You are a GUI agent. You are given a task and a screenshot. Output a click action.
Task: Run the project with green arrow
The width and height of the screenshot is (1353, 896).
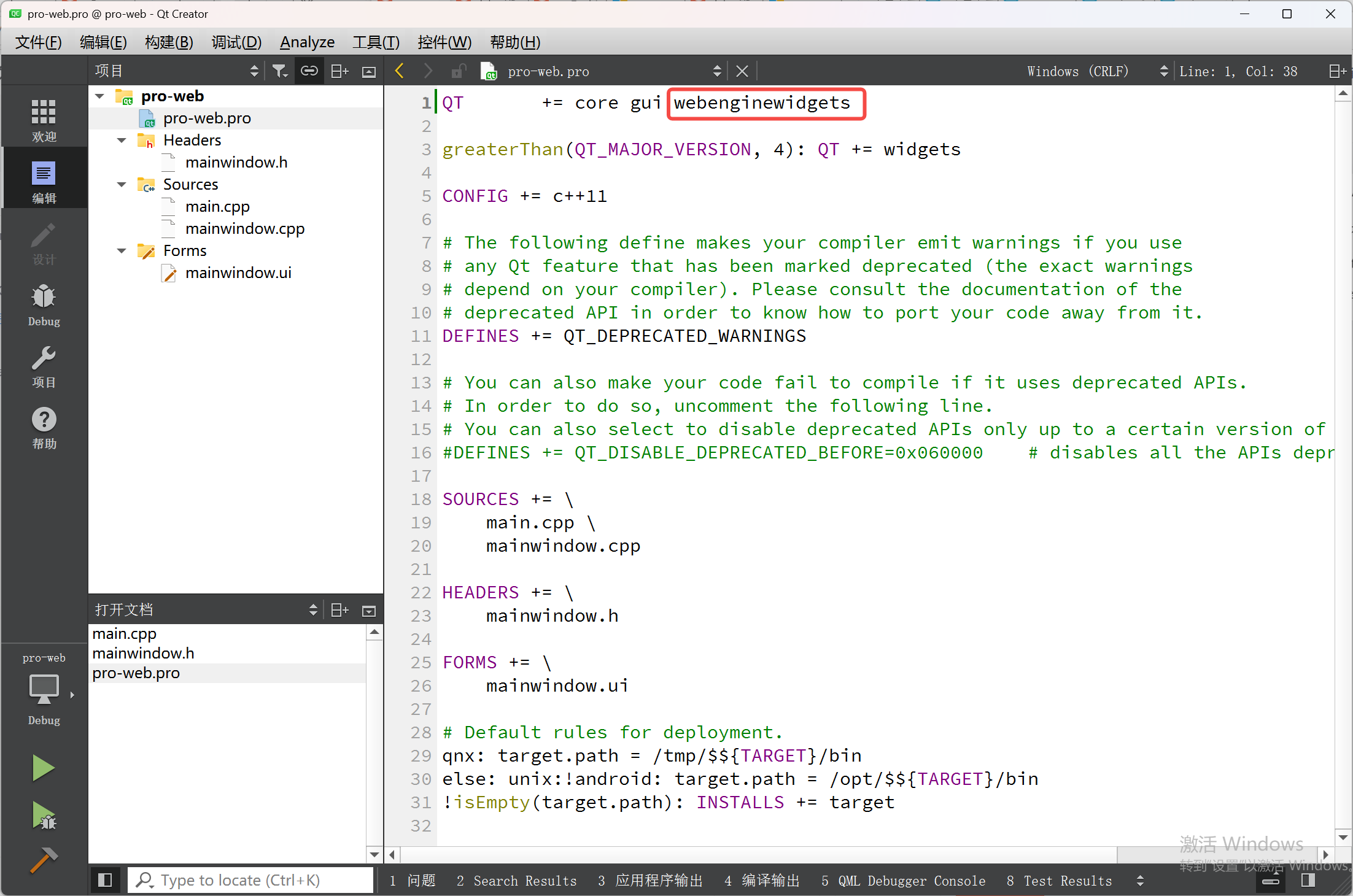43,768
